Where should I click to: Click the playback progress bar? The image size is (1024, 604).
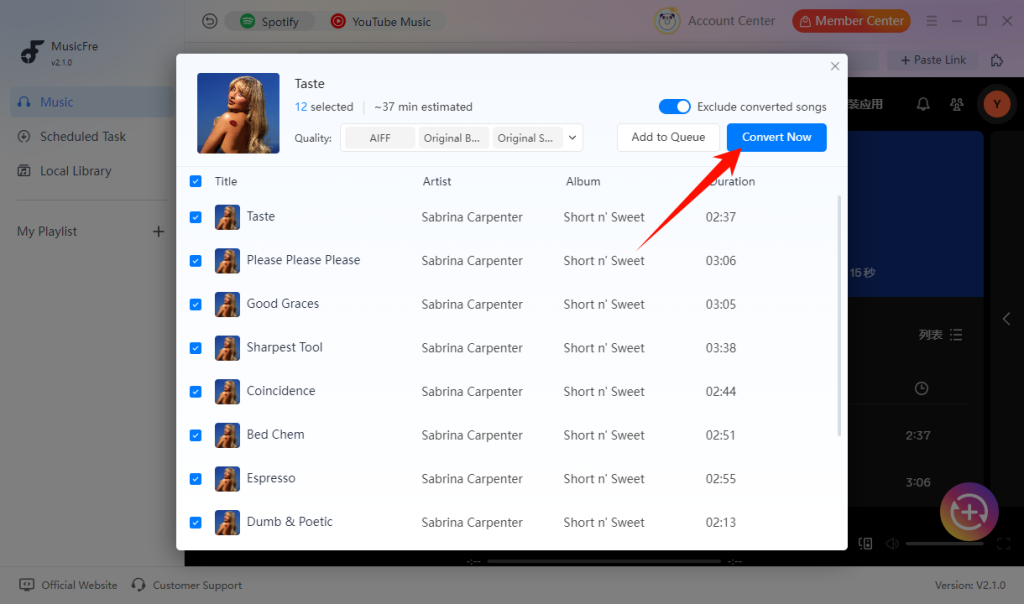click(604, 561)
